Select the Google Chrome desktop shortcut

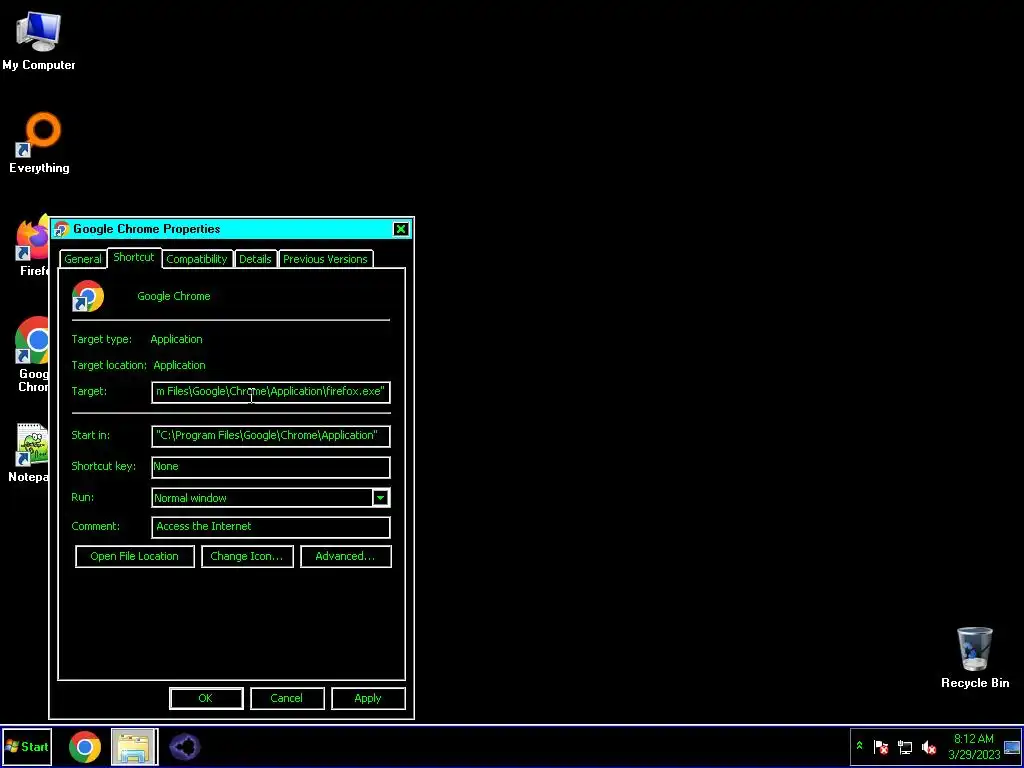[x=33, y=354]
